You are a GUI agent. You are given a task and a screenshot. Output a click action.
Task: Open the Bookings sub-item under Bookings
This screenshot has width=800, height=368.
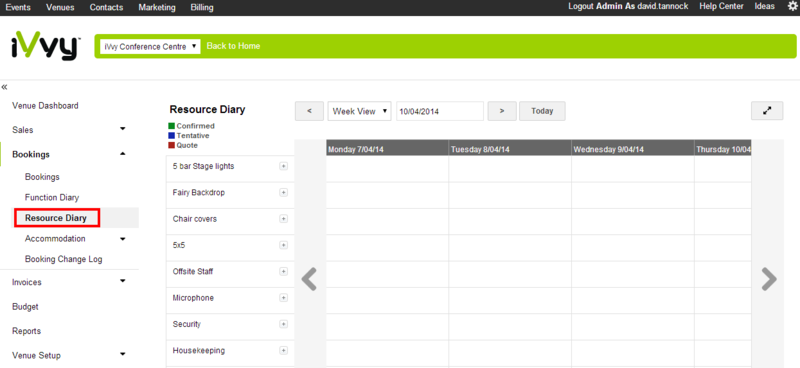(x=42, y=177)
